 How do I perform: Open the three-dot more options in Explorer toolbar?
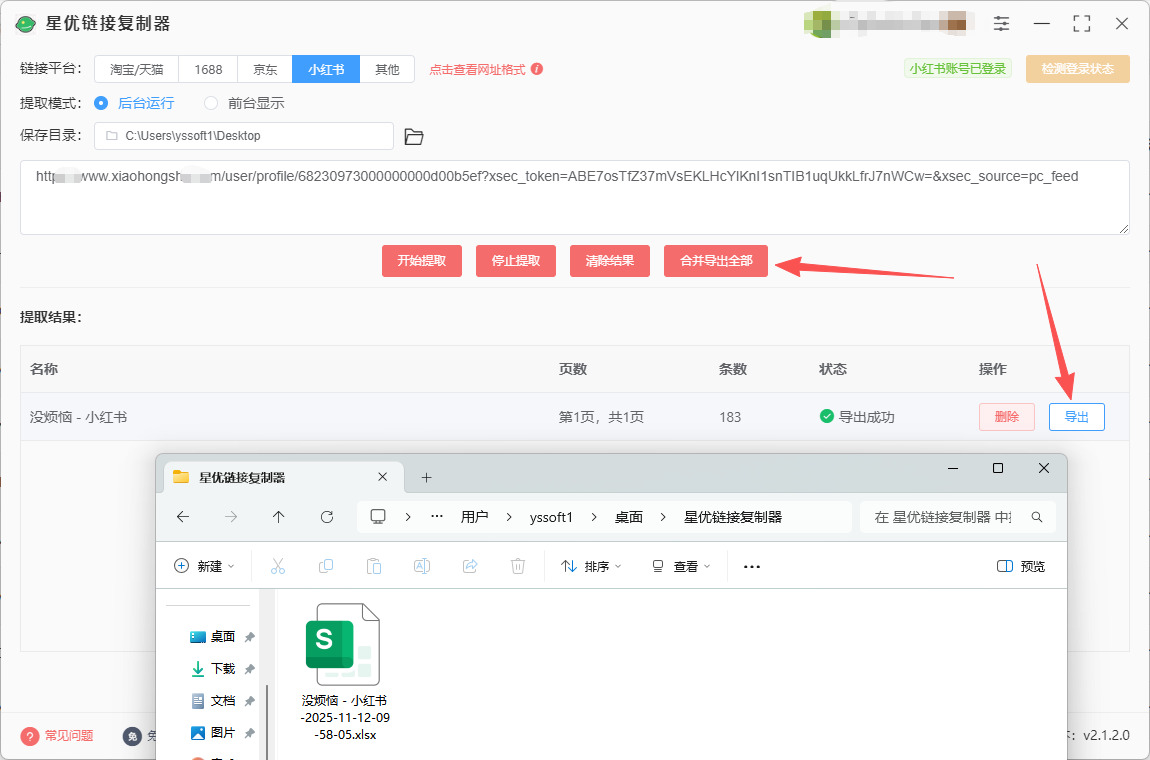(752, 566)
